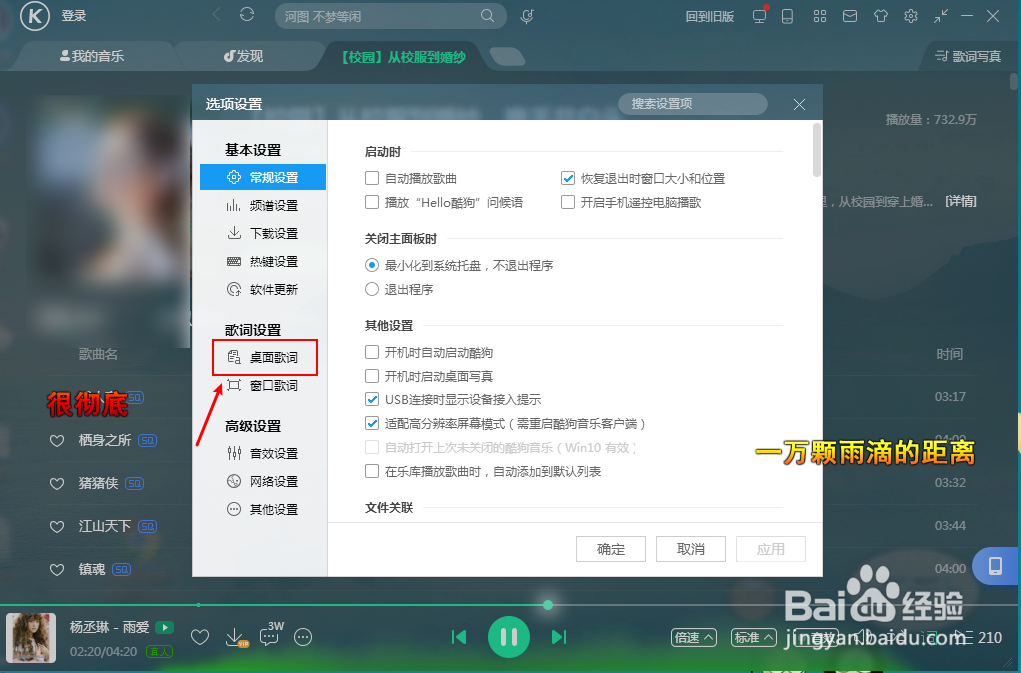The image size is (1021, 673).
Task: Open the screen icon with the red dot
Action: coord(760,16)
